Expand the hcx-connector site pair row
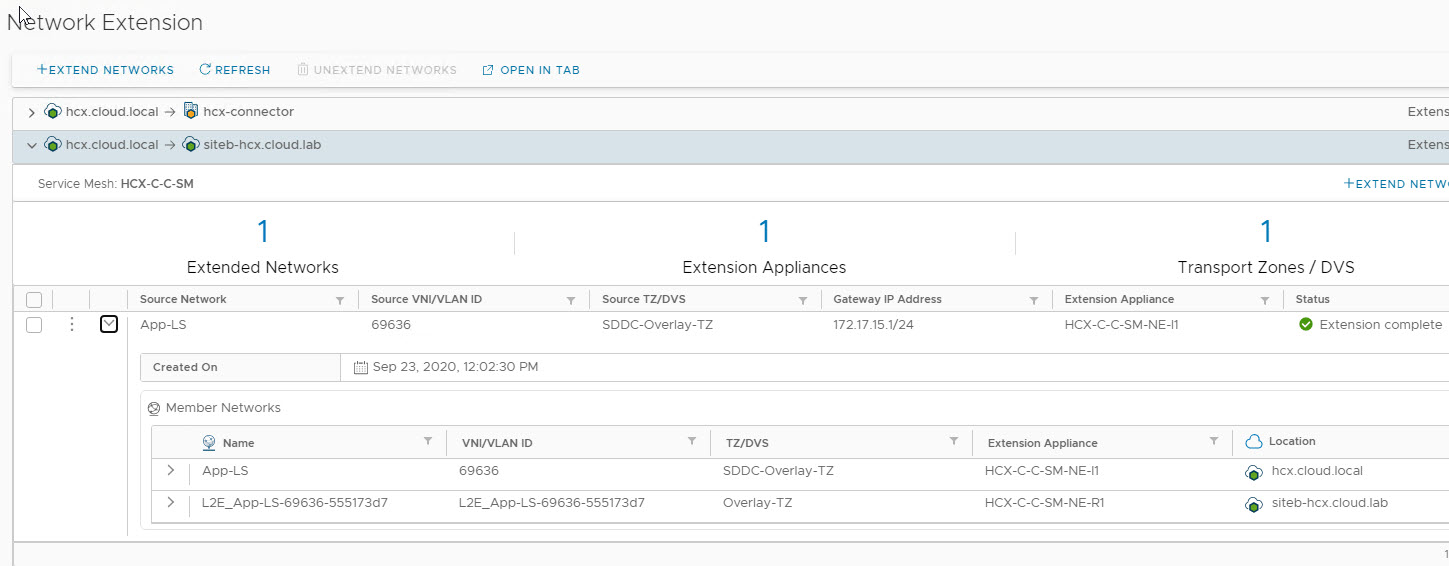This screenshot has height=566, width=1449. tap(32, 112)
